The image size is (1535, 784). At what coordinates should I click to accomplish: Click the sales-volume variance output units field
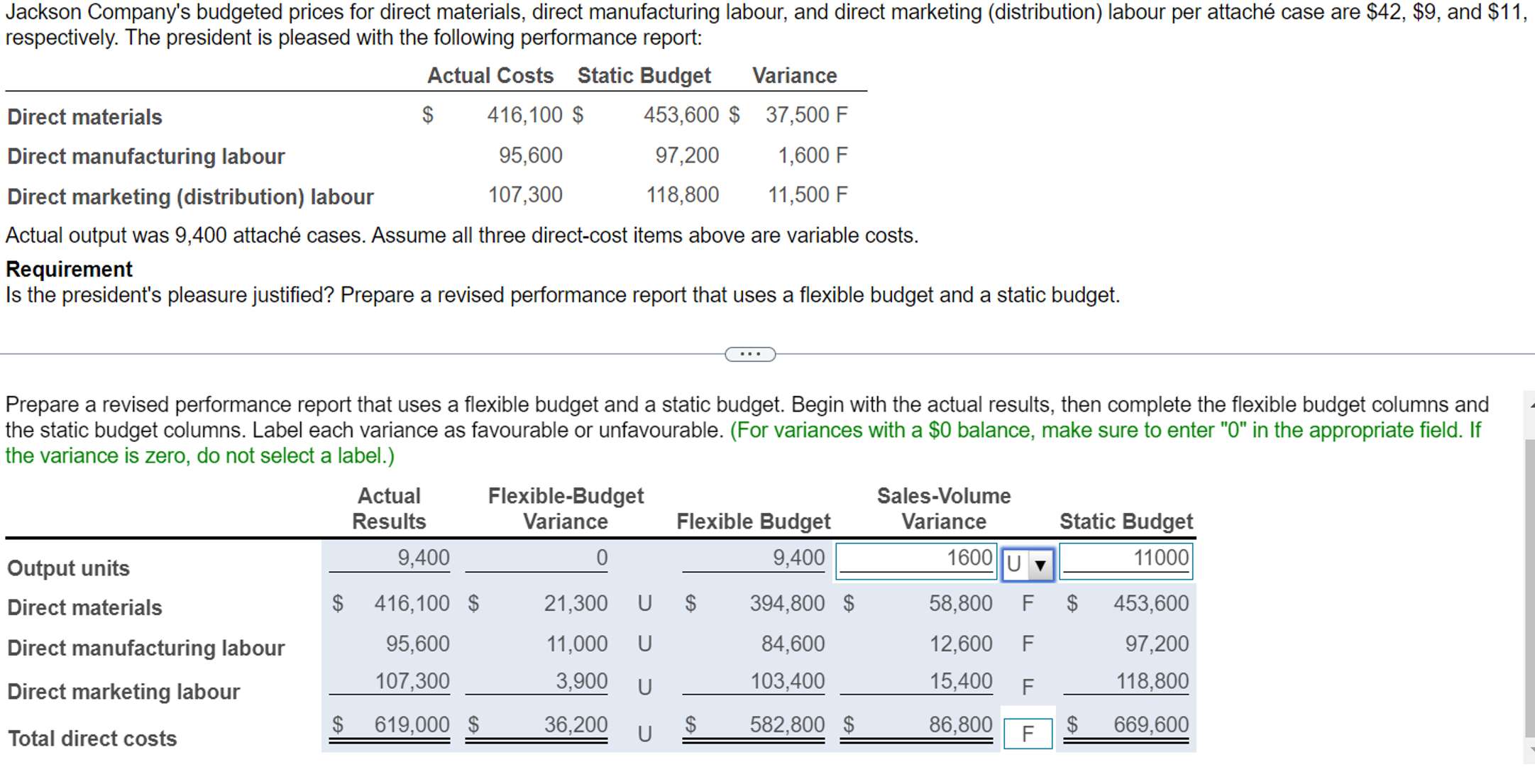[916, 561]
